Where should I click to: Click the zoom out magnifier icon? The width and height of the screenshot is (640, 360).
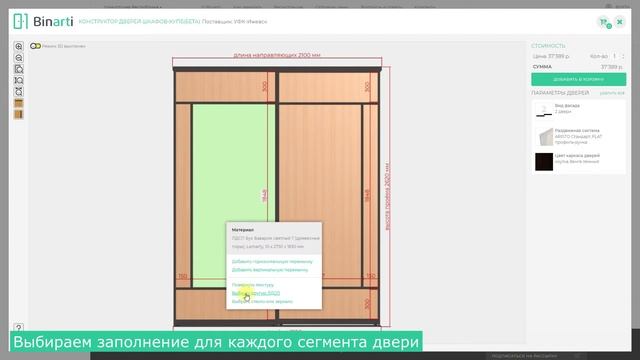(x=18, y=58)
